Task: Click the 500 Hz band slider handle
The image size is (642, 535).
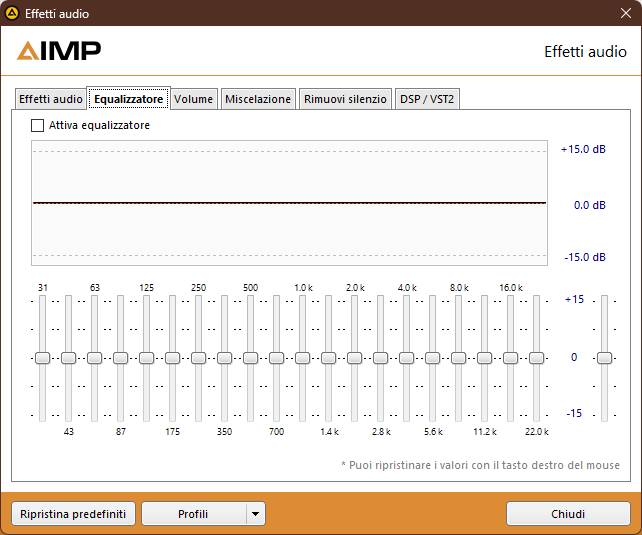Action: pyautogui.click(x=250, y=358)
